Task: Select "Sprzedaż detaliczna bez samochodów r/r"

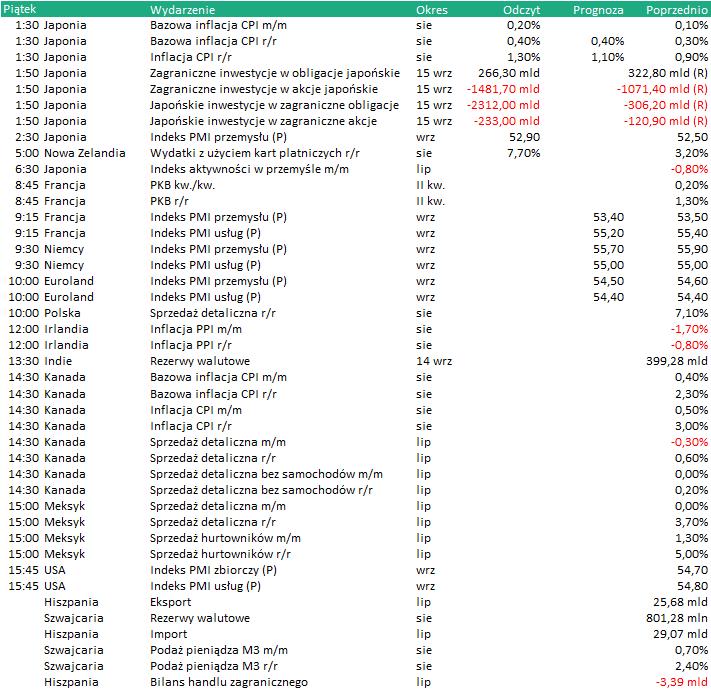Action: tap(261, 490)
